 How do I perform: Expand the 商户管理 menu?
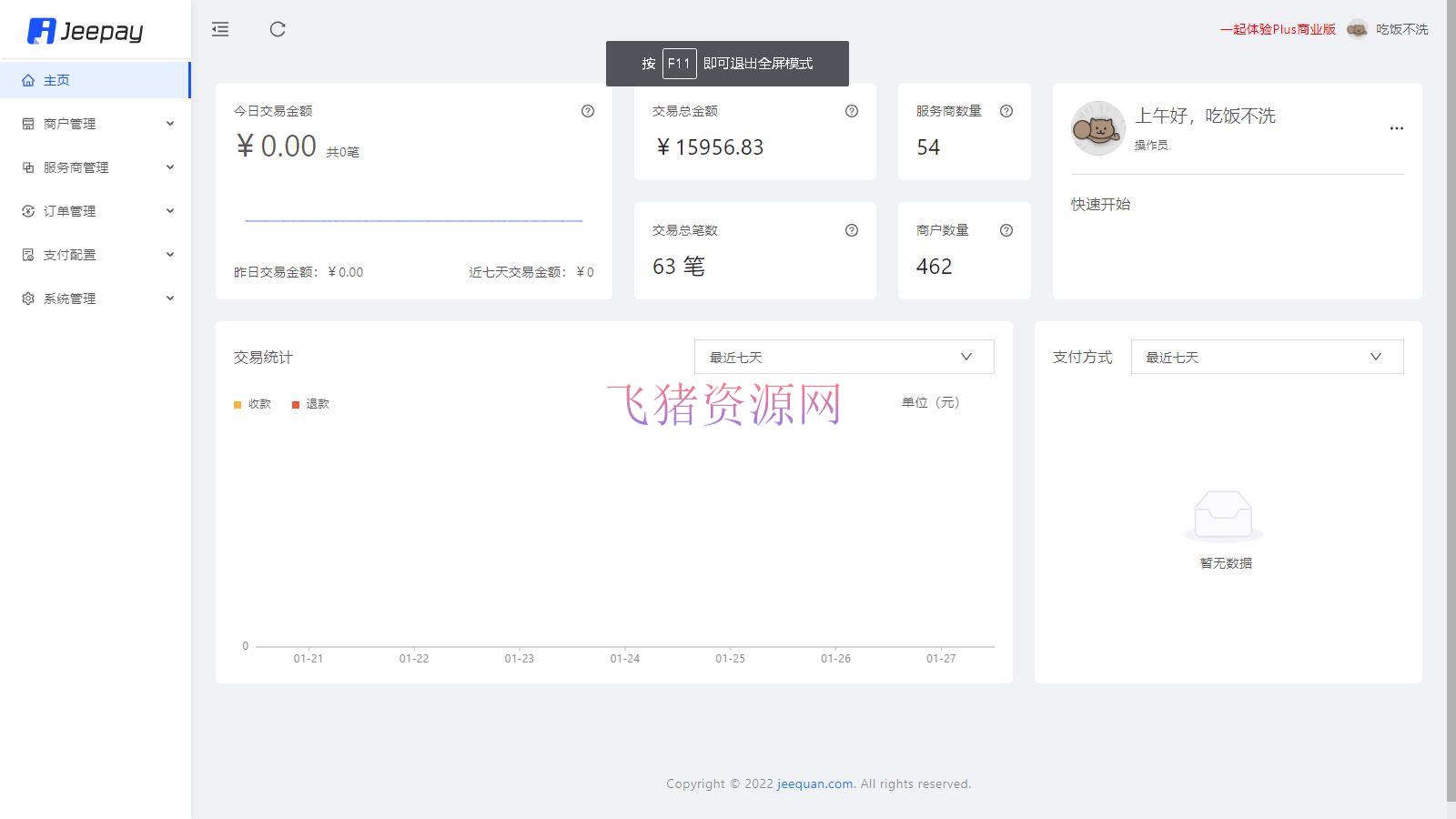point(70,123)
